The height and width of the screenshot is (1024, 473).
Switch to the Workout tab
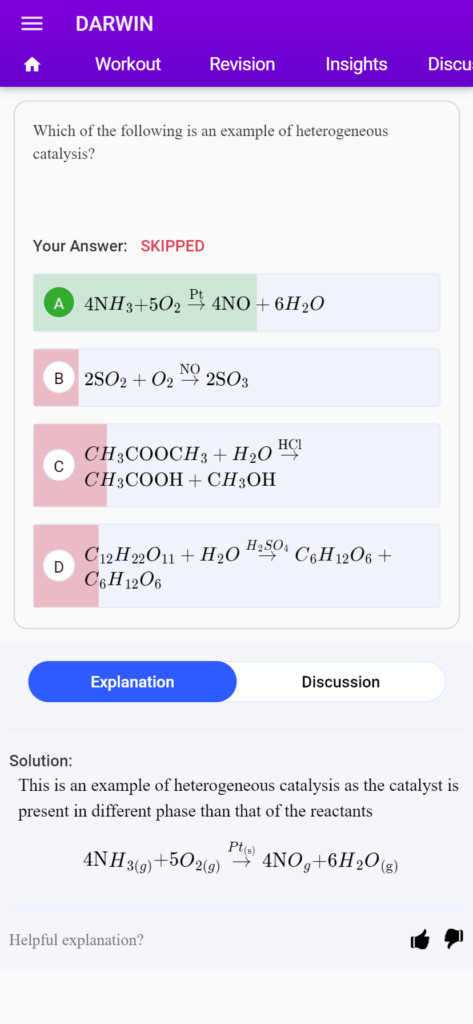coord(128,64)
